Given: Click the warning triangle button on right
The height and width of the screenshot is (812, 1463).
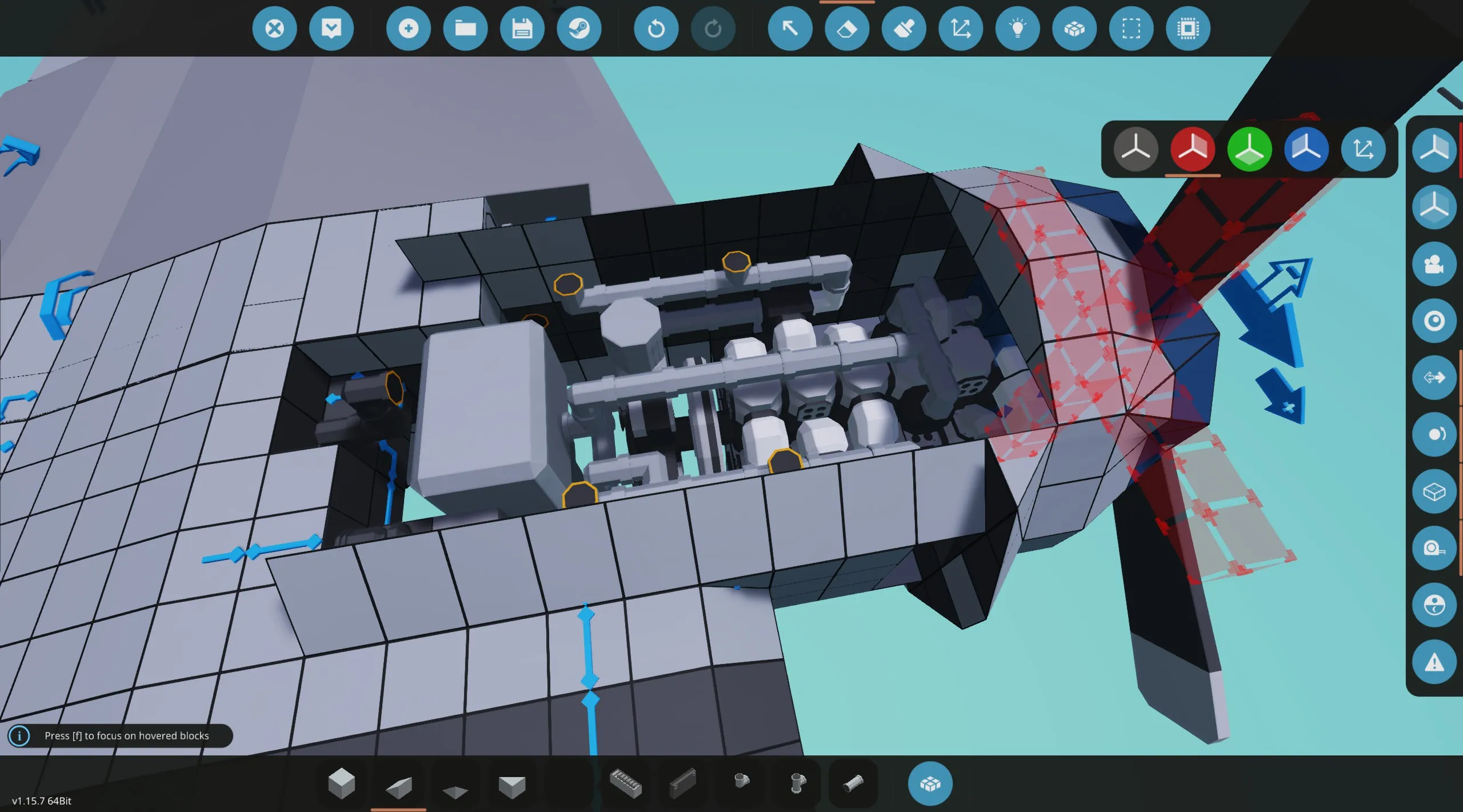Looking at the screenshot, I should [x=1434, y=663].
